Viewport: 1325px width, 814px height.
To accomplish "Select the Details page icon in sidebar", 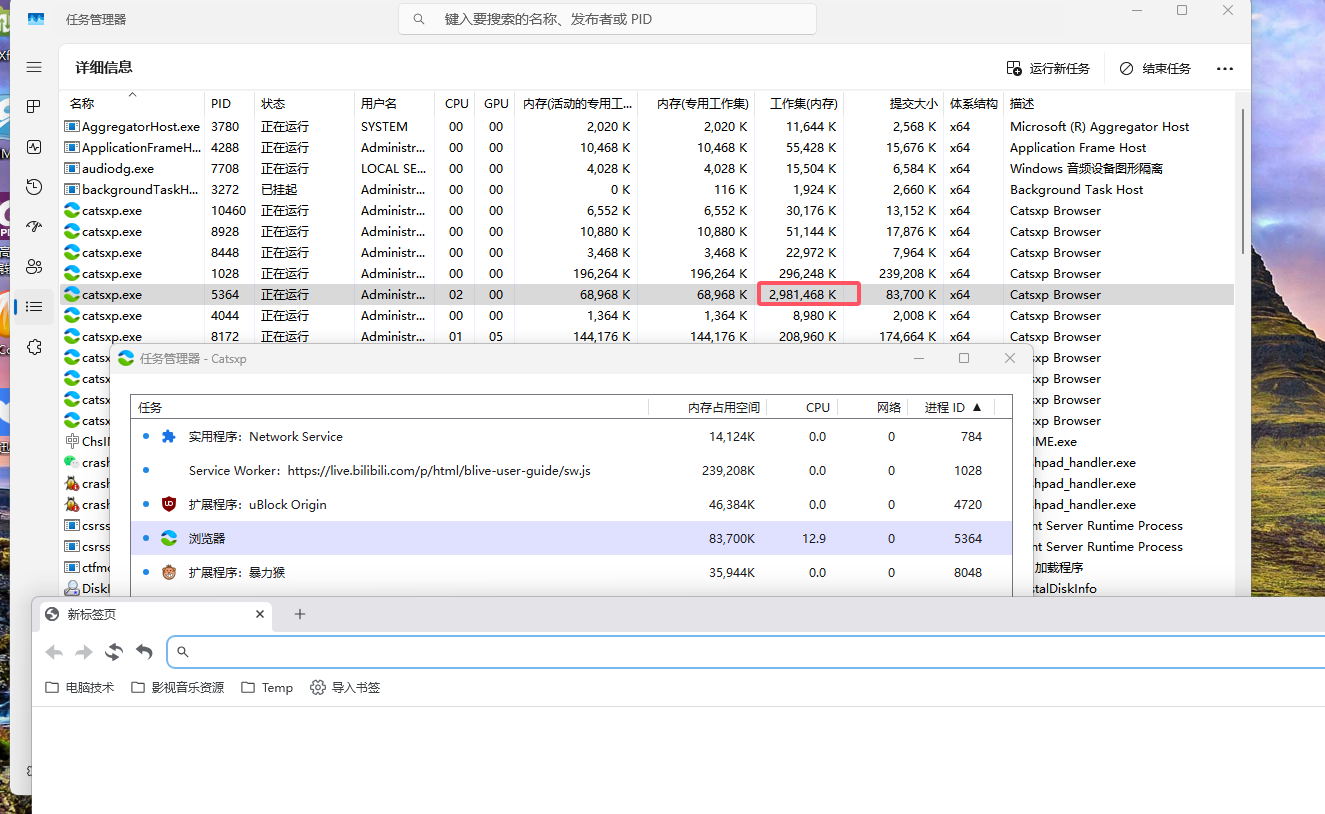I will (x=34, y=306).
